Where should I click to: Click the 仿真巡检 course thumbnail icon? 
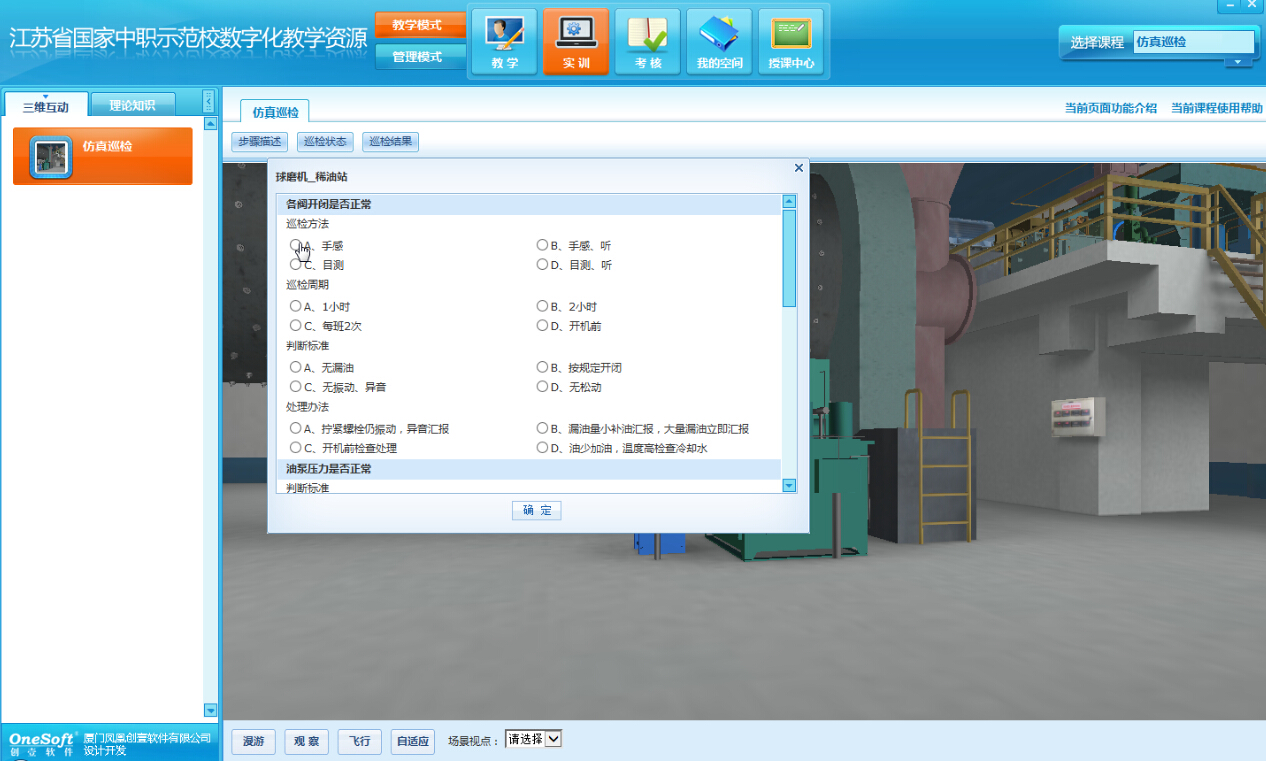tap(51, 157)
